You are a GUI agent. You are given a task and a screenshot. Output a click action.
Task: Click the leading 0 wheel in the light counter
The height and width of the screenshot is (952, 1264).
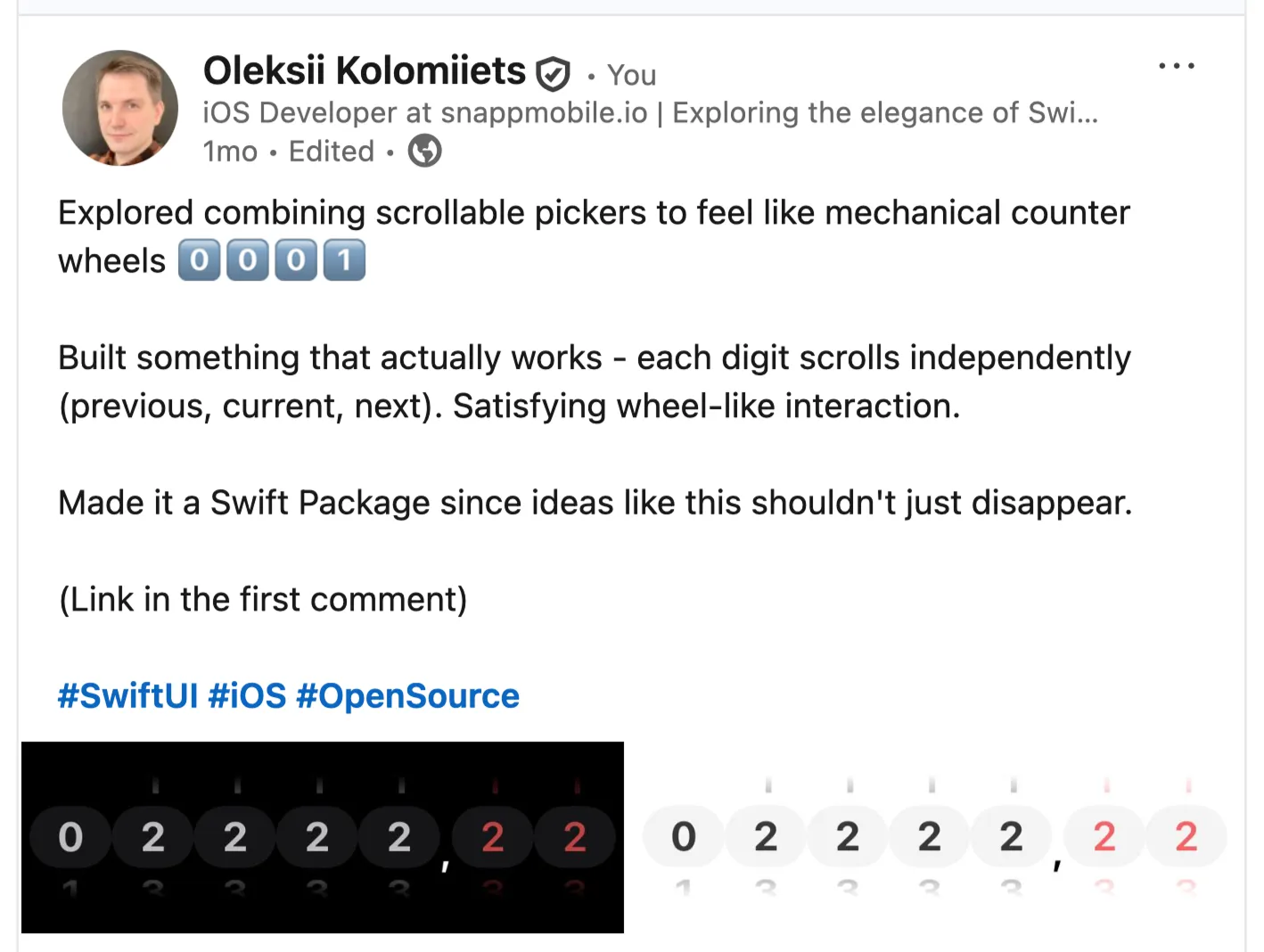coord(684,837)
